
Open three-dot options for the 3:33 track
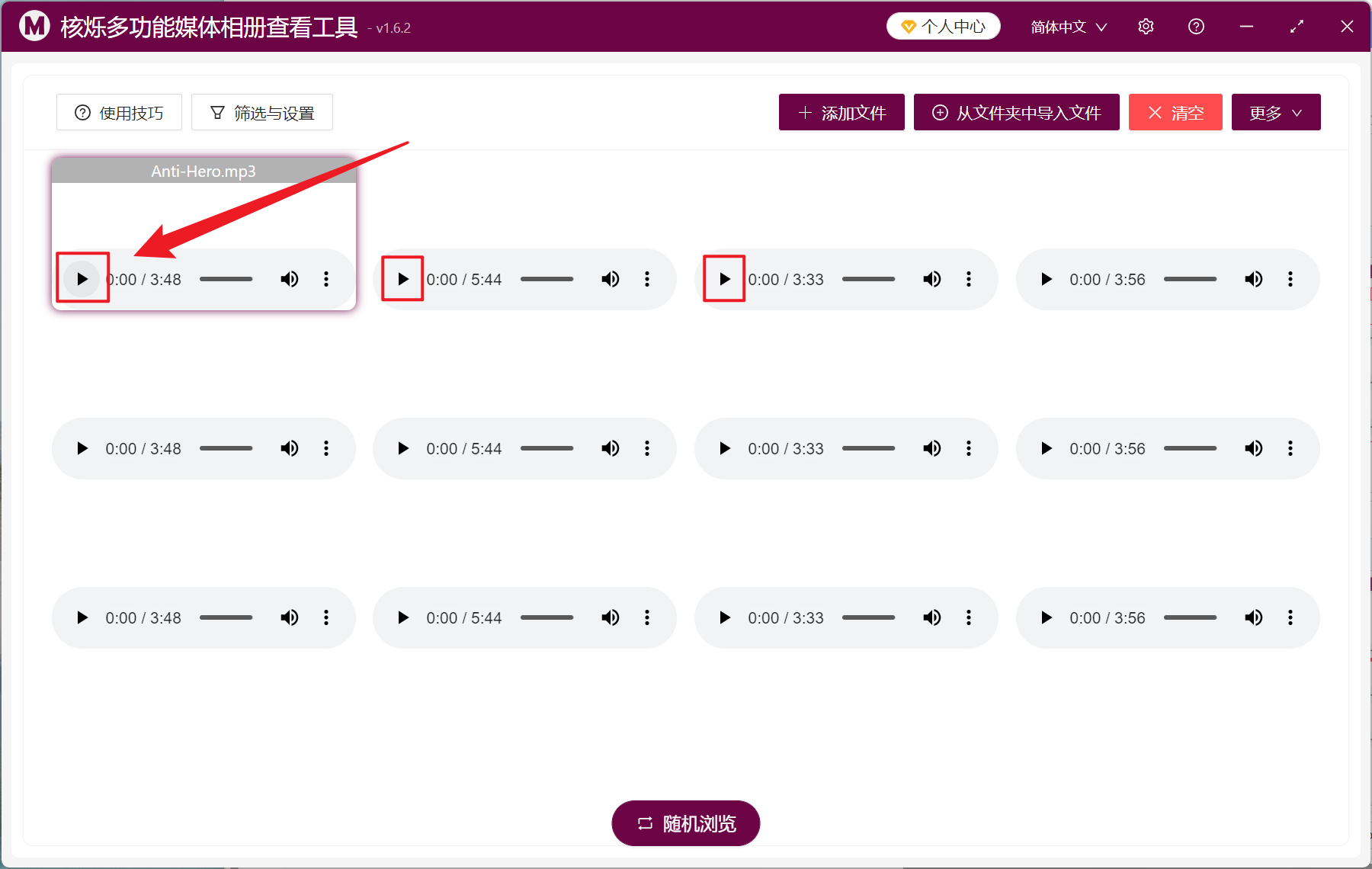[969, 279]
